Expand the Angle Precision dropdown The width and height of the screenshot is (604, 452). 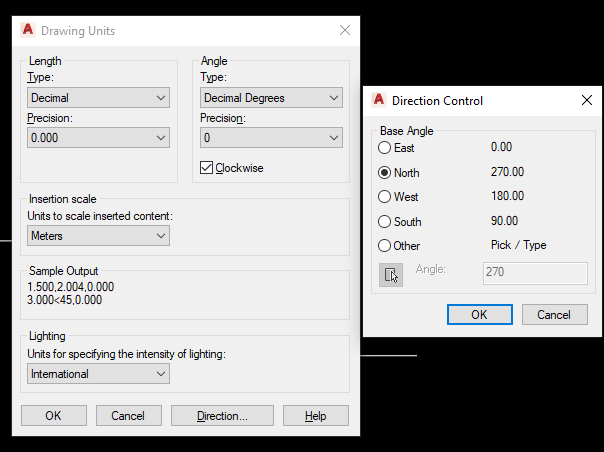(271, 138)
